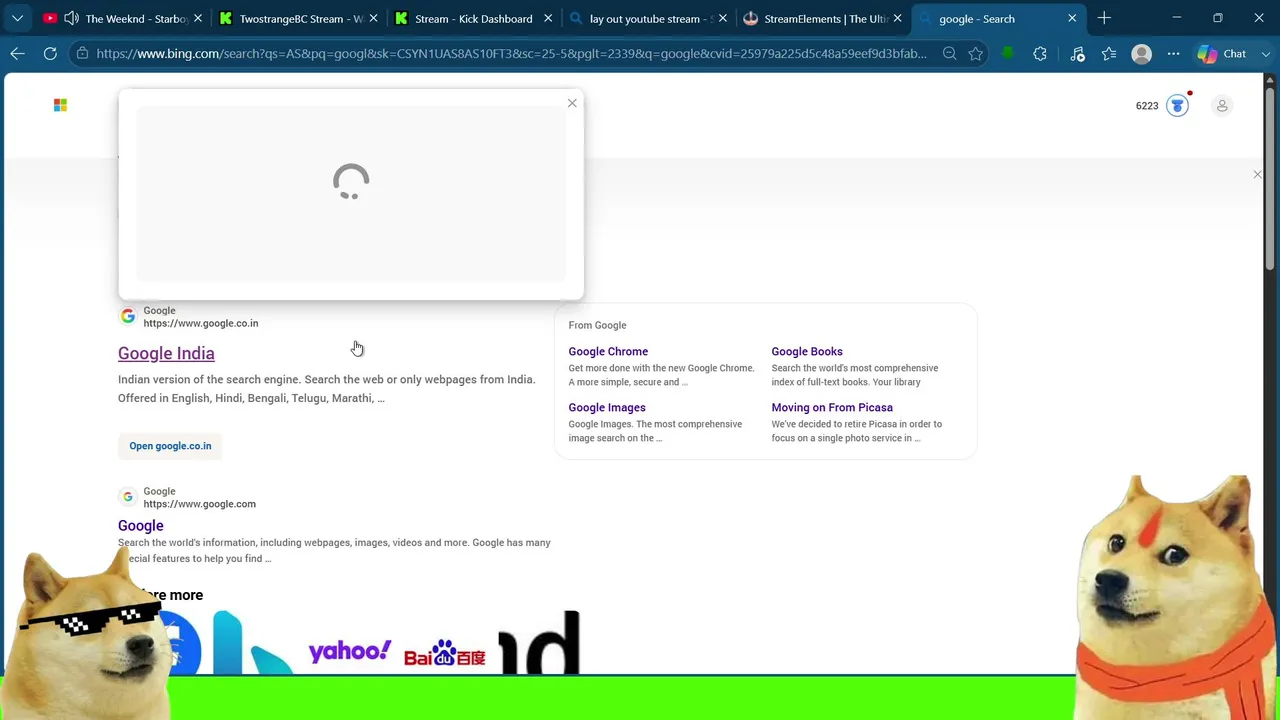The height and width of the screenshot is (720, 1280).
Task: Open the Google result title link
Action: pos(141,525)
